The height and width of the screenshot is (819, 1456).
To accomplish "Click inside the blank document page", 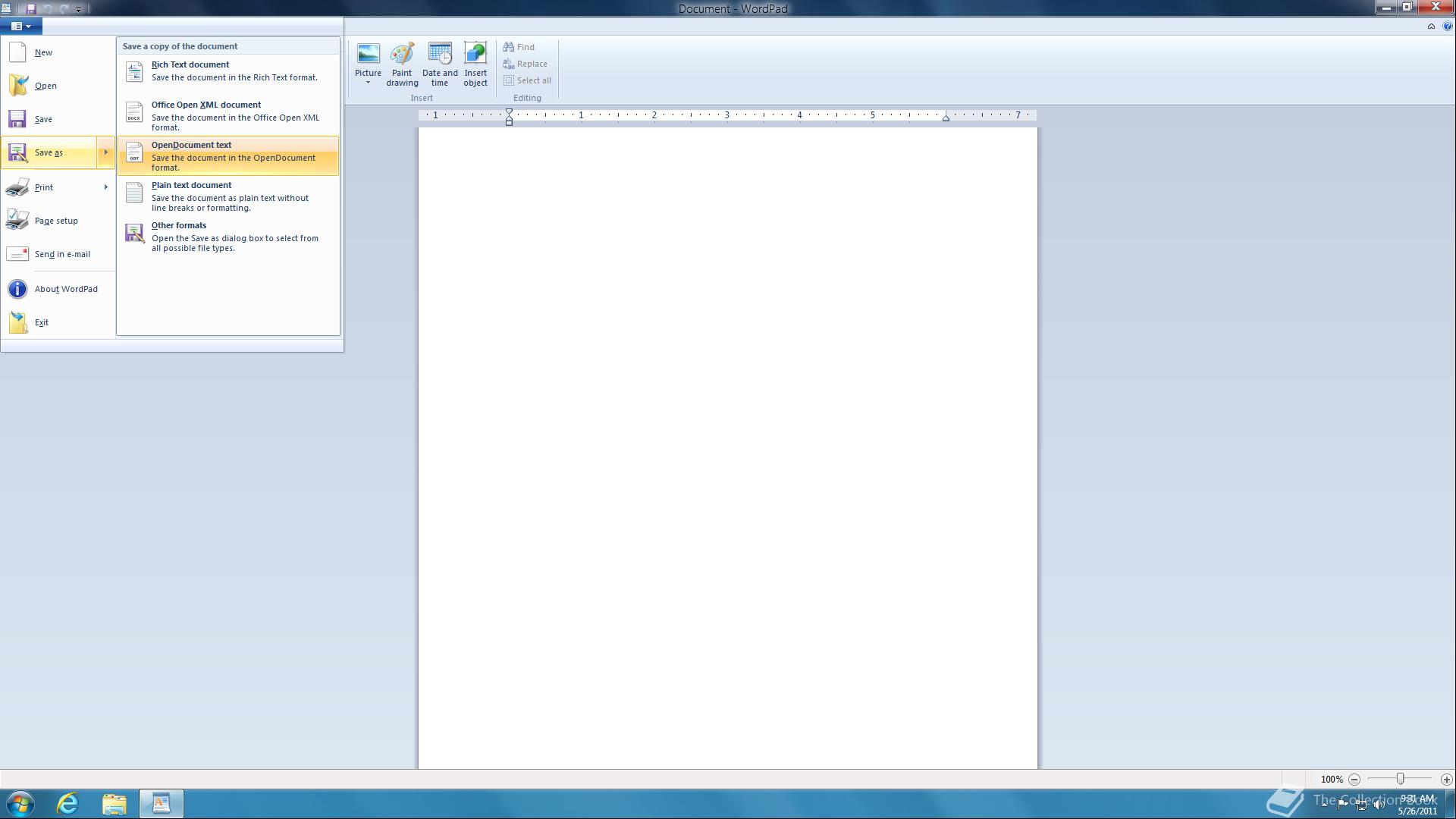I will [727, 447].
